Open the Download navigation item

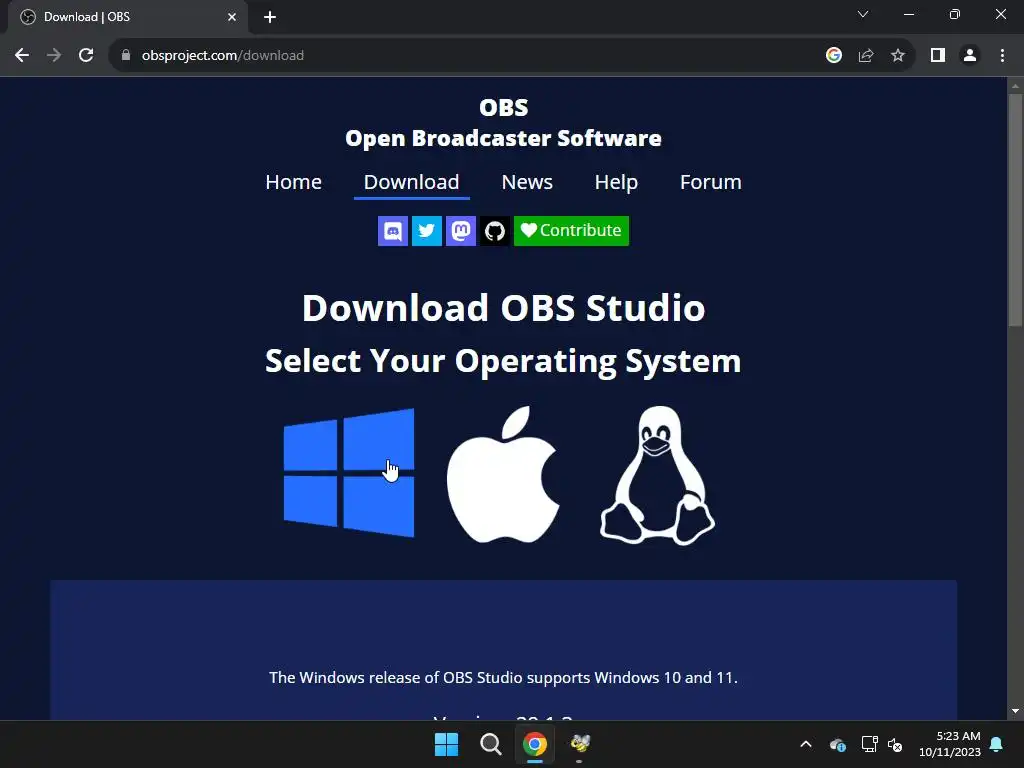(411, 182)
